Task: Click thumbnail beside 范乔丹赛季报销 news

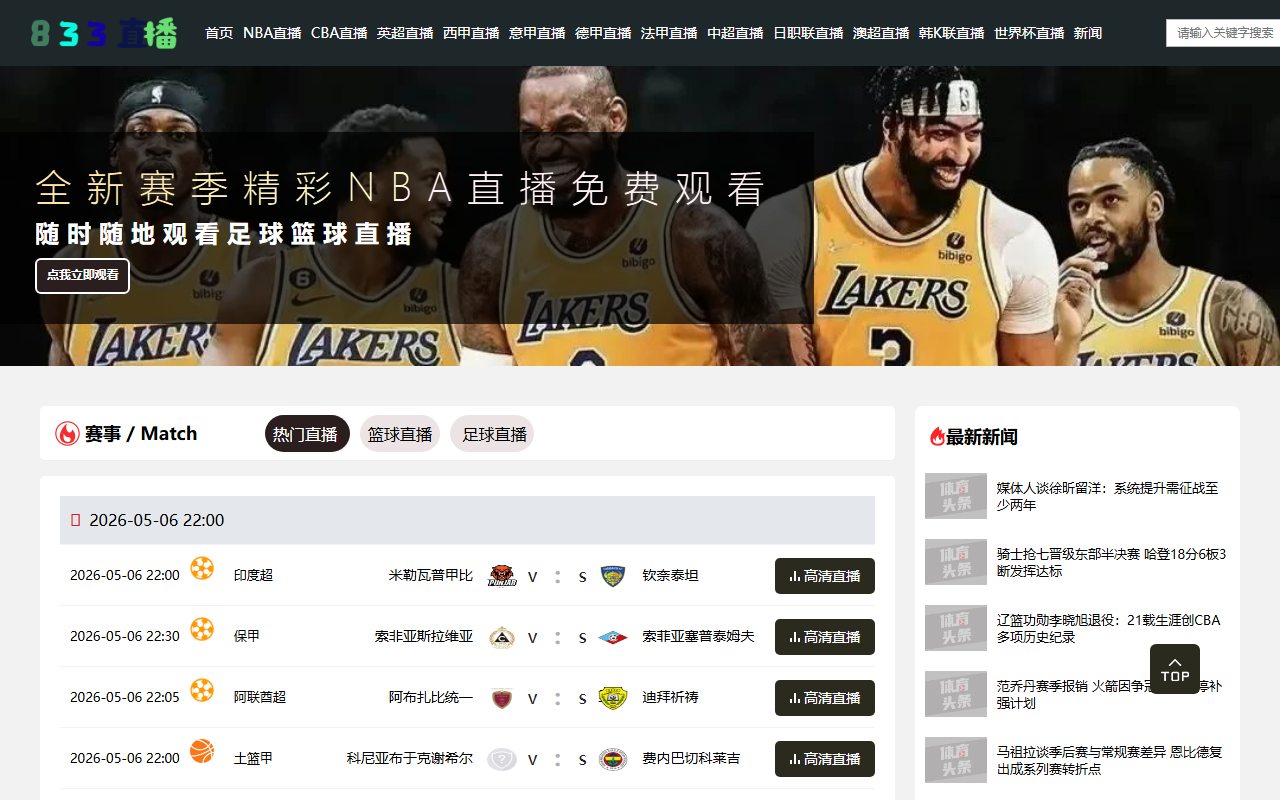Action: point(956,694)
